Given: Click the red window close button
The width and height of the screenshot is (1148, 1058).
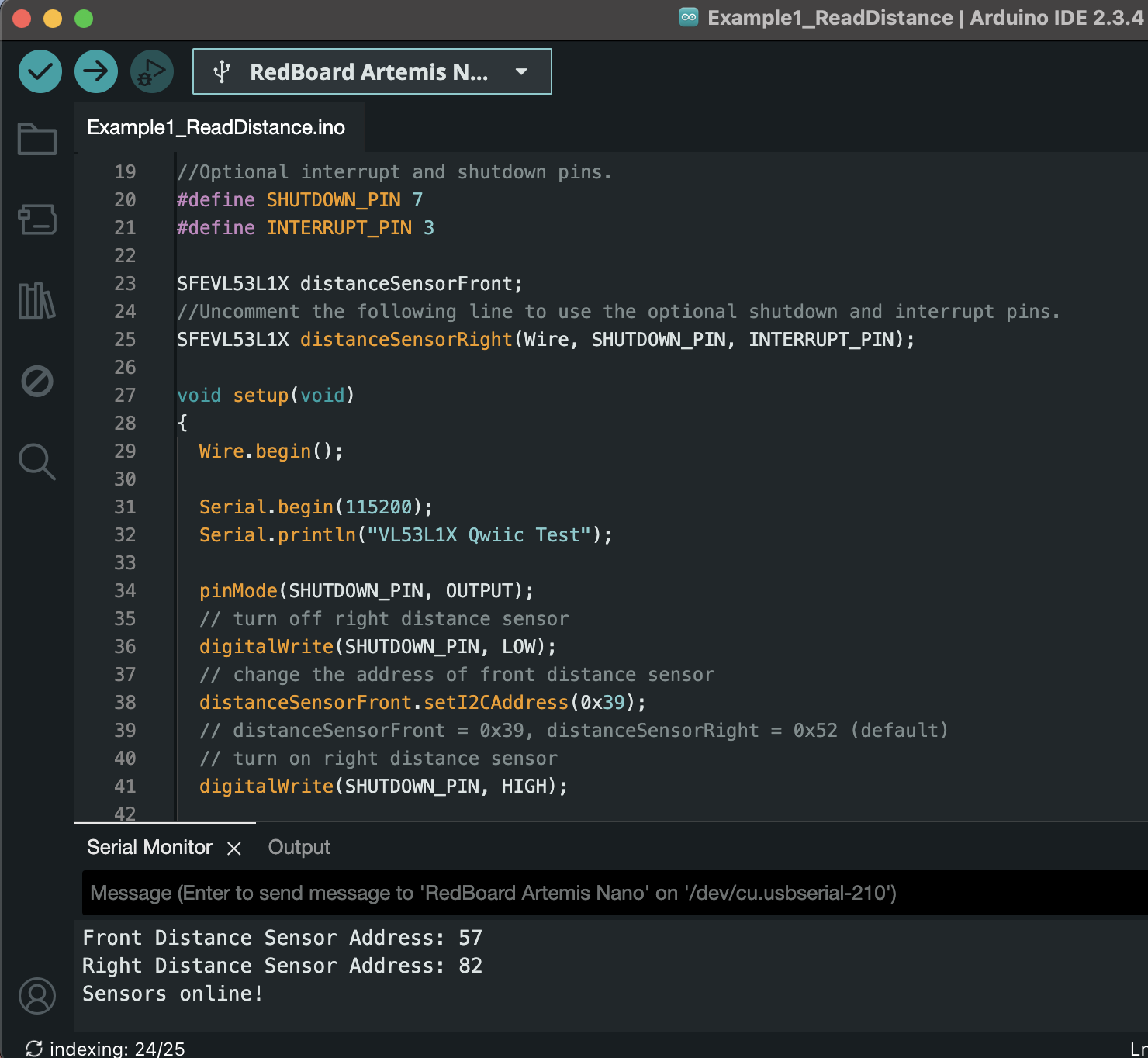Looking at the screenshot, I should (x=22, y=18).
